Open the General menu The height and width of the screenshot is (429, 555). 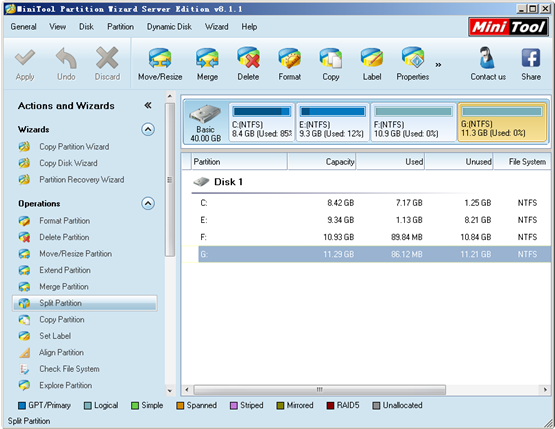[23, 27]
